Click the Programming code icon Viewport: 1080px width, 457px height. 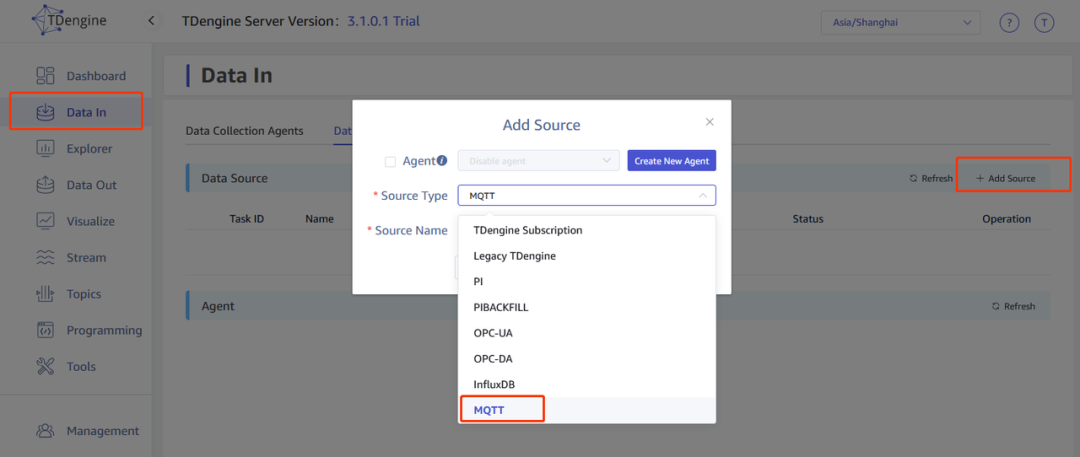tap(45, 330)
